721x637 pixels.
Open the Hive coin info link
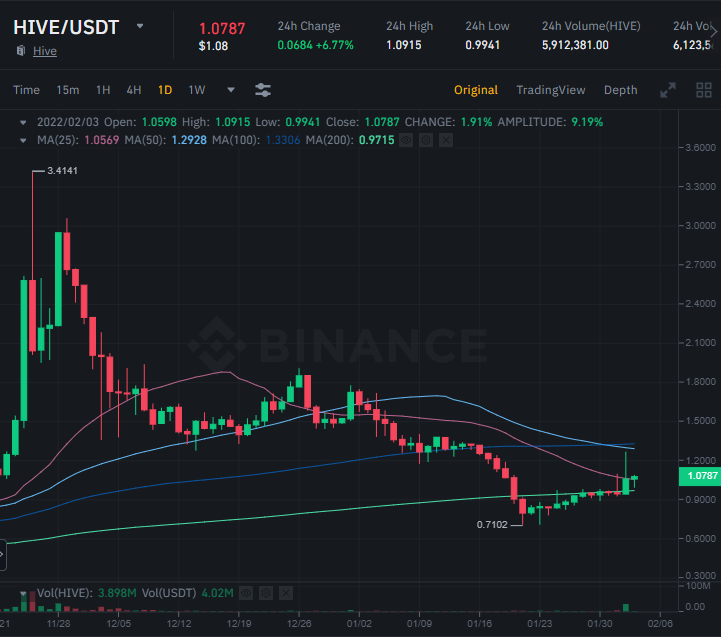pyautogui.click(x=45, y=51)
